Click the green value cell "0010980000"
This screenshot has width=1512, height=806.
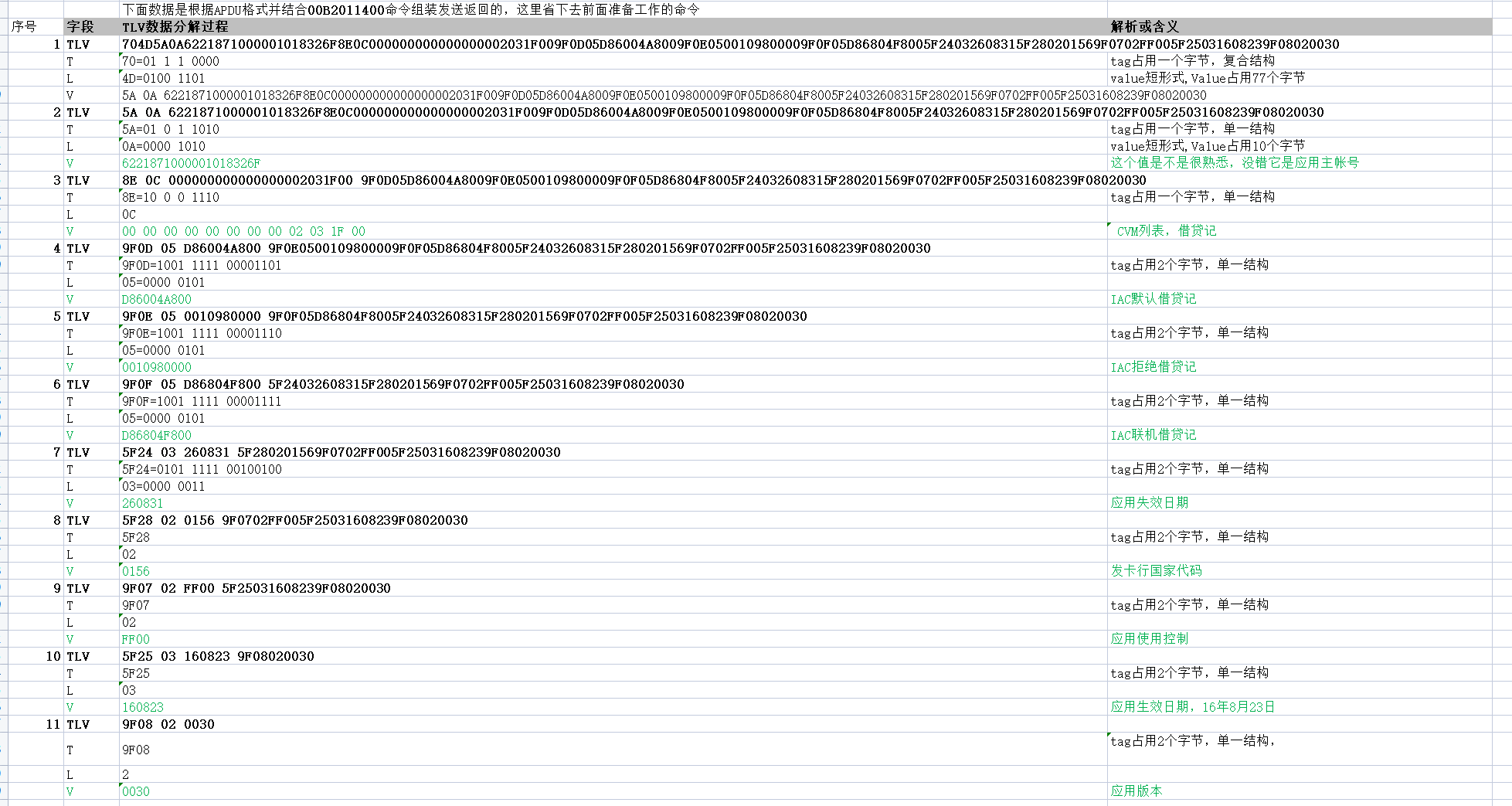[x=157, y=368]
